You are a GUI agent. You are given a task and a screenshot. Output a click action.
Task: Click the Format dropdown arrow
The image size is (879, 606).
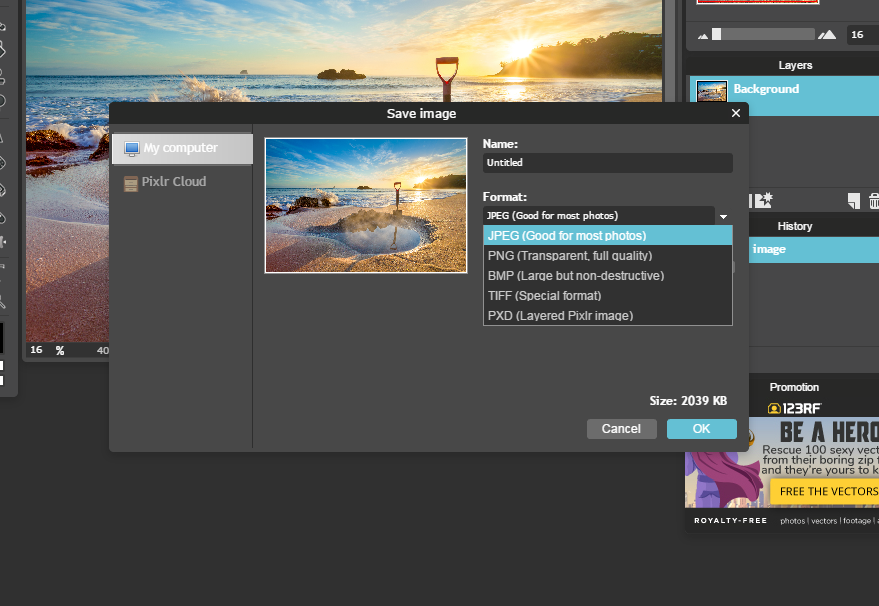(723, 216)
